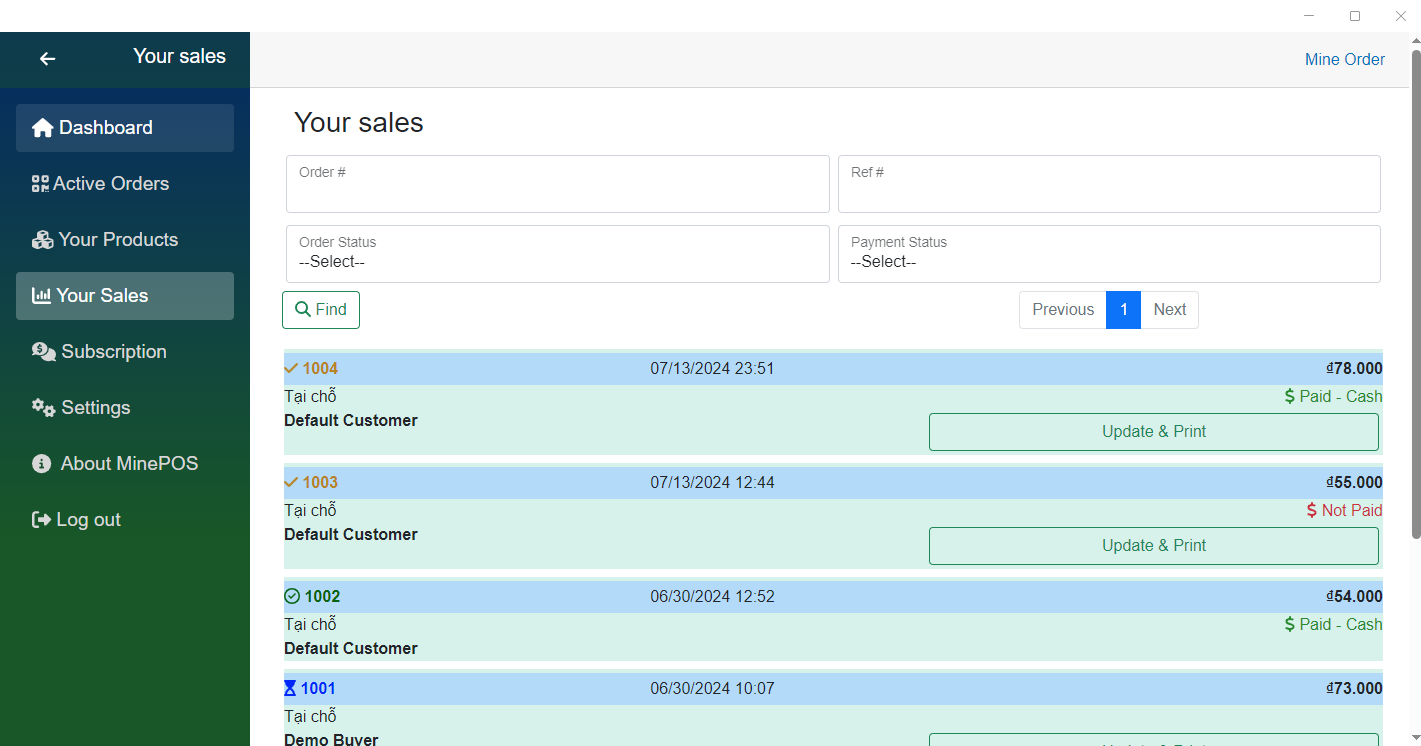Click the Active Orders QR code icon
Image resolution: width=1421 pixels, height=746 pixels.
(x=40, y=184)
